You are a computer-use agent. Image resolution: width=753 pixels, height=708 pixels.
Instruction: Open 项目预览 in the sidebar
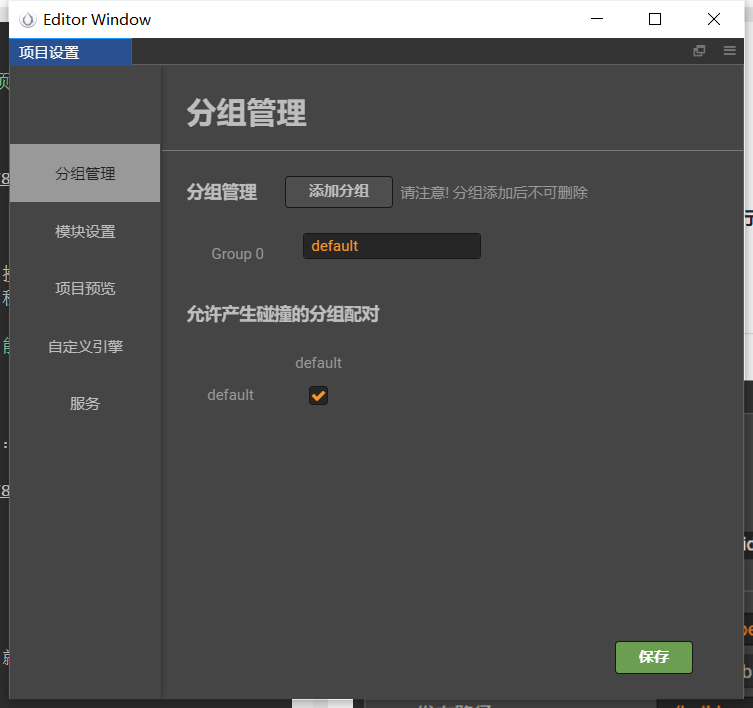(85, 289)
